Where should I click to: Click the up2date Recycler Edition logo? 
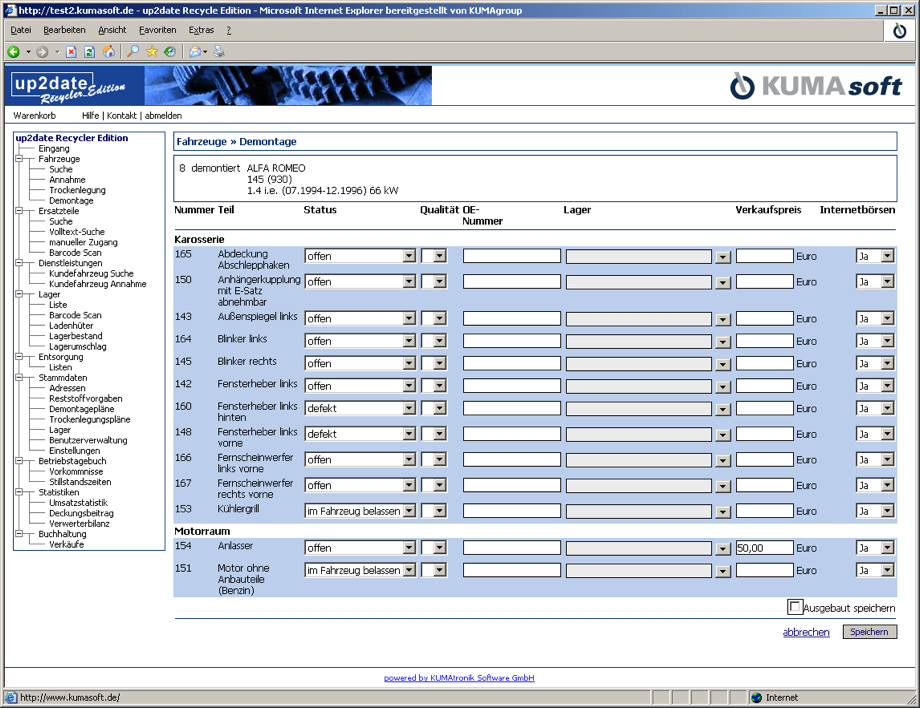click(75, 86)
